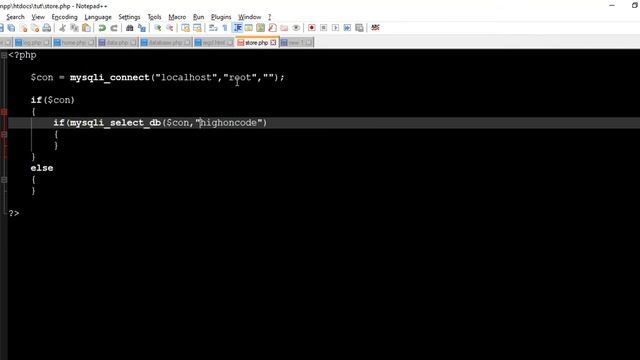Open Find with the binoculars icon
This screenshot has height=360, width=640.
click(x=129, y=28)
